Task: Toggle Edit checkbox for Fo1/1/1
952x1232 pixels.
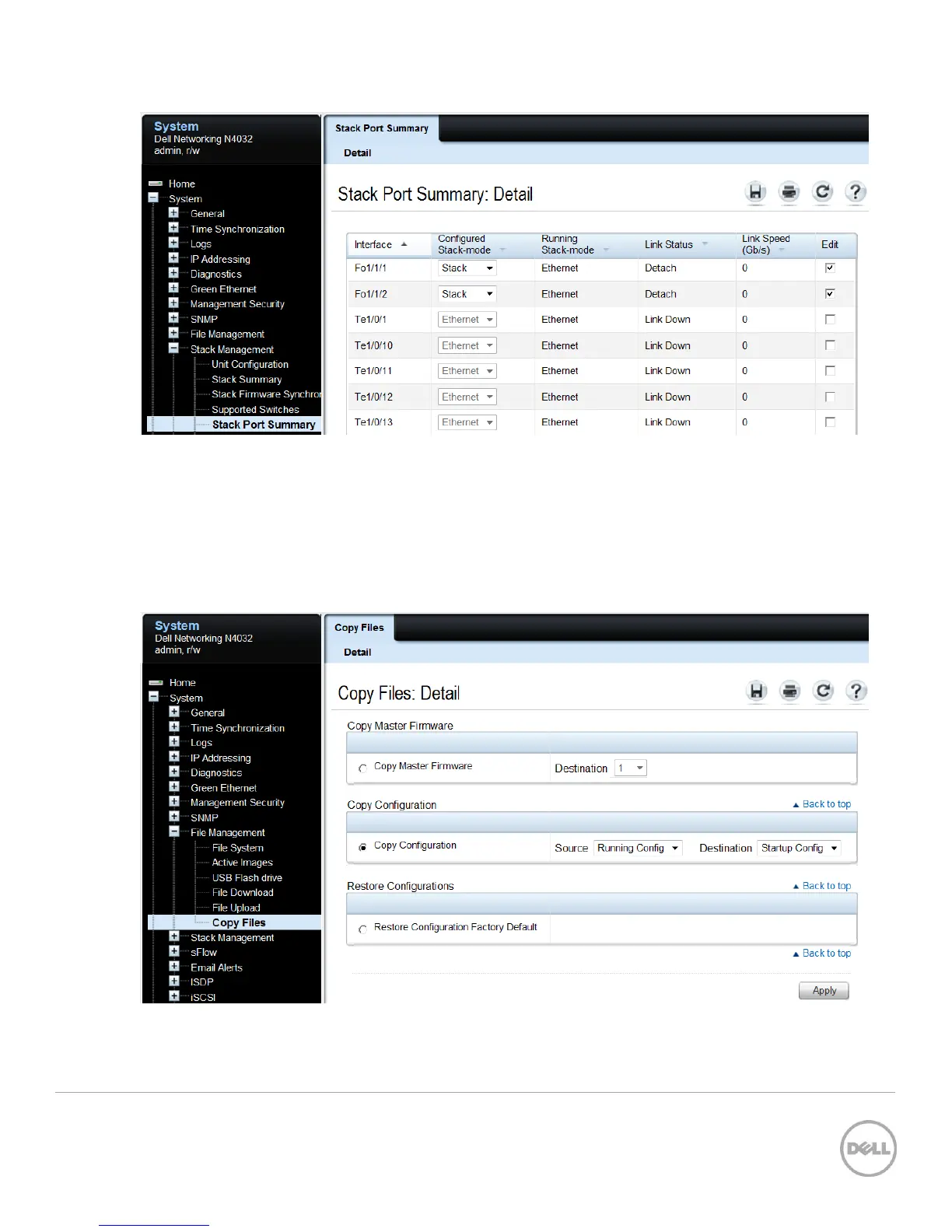Action: click(x=830, y=268)
